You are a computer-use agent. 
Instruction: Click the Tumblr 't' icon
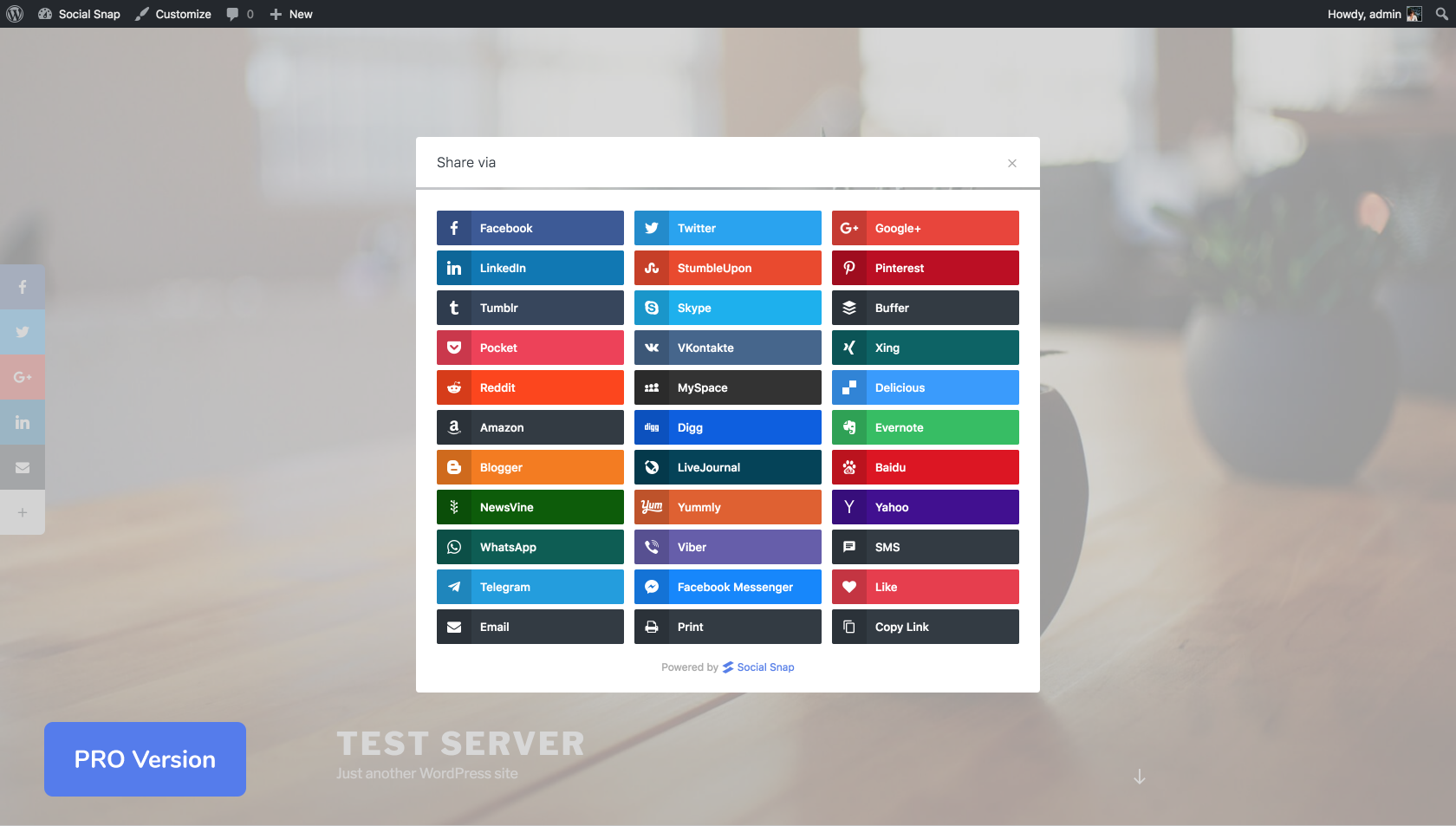click(454, 308)
